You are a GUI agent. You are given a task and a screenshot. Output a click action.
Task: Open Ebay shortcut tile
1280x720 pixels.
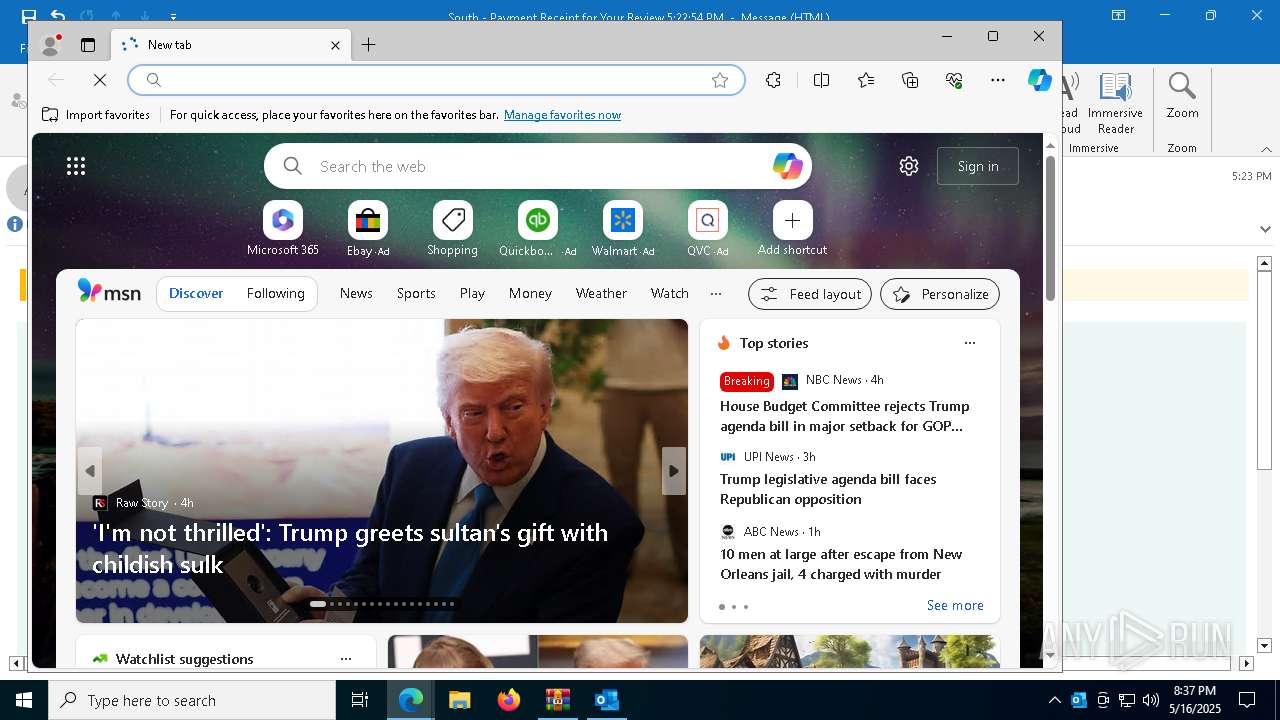pos(368,229)
